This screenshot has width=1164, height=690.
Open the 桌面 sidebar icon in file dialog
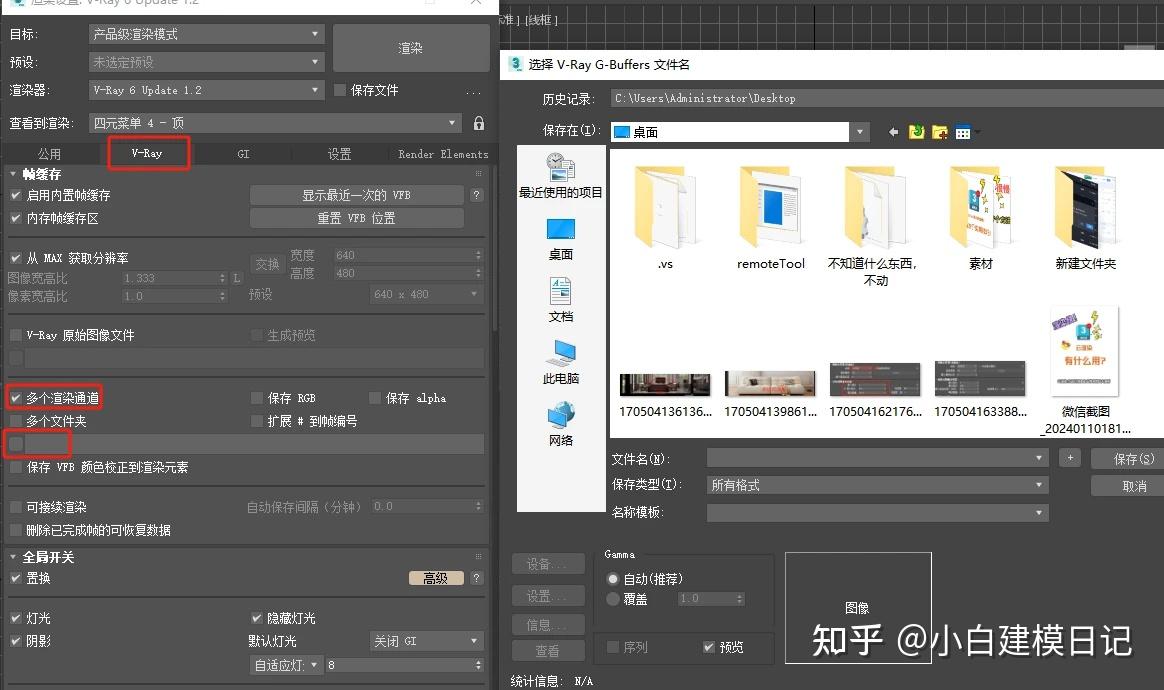559,238
